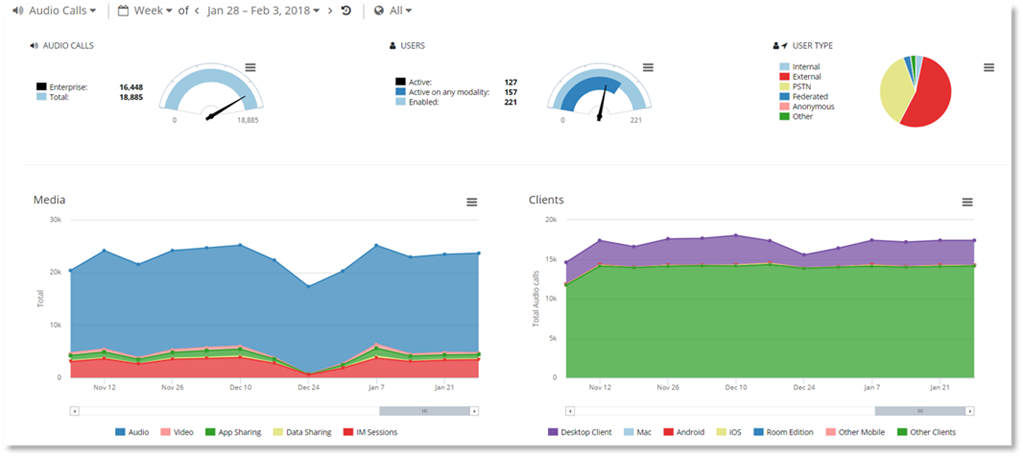
Task: Open the Users gauge hamburger menu
Action: 648,67
